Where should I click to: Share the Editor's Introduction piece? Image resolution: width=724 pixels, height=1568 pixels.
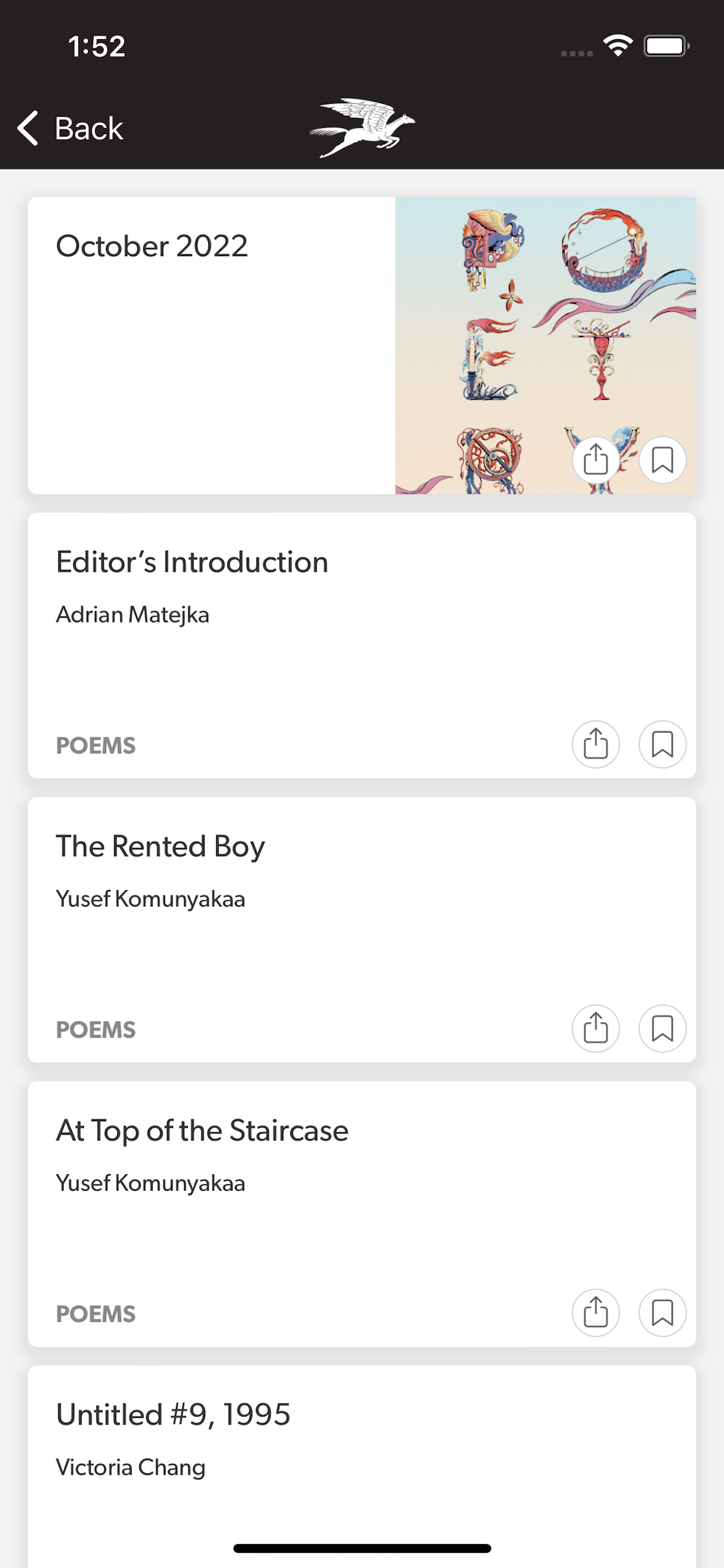[x=596, y=744]
